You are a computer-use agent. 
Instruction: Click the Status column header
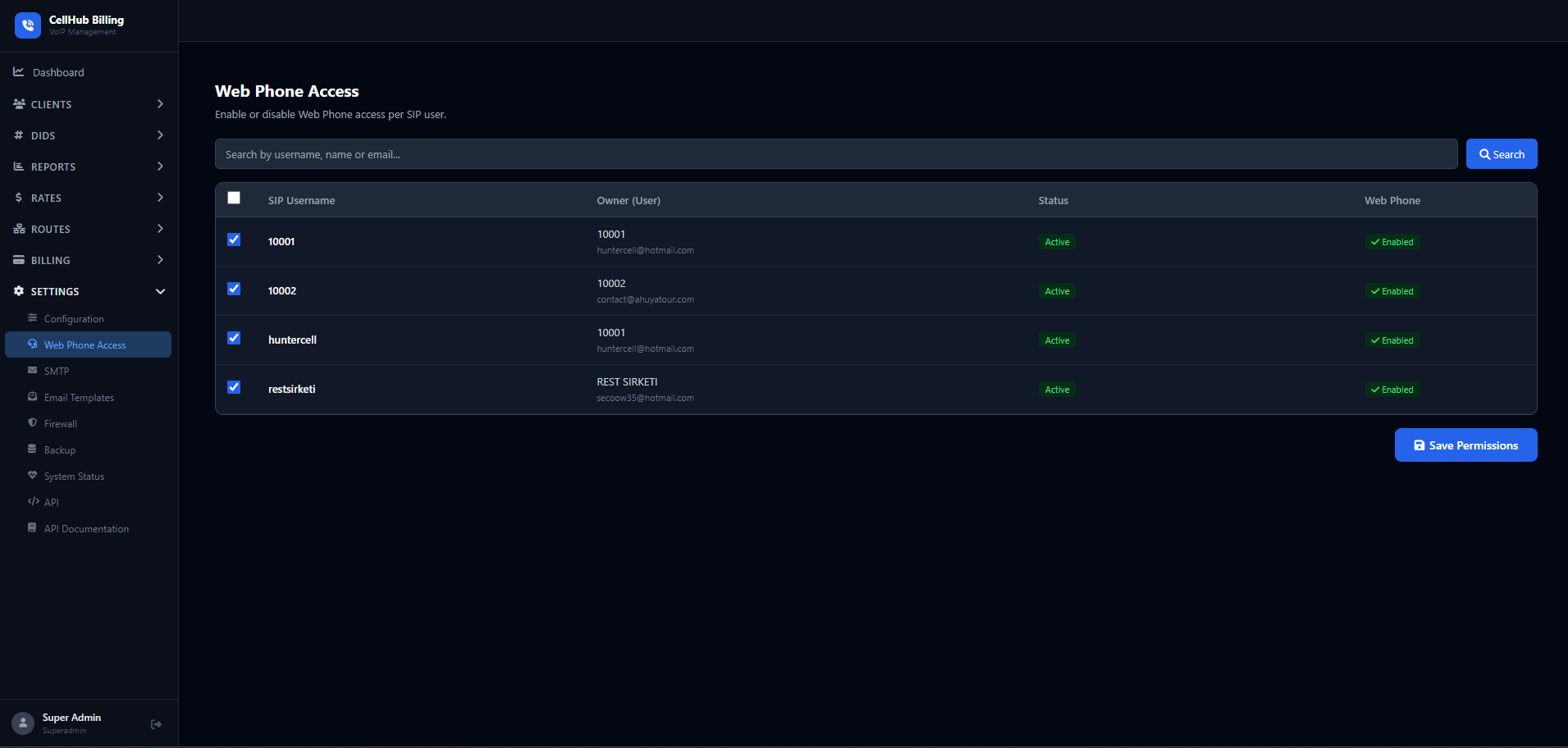click(x=1054, y=200)
